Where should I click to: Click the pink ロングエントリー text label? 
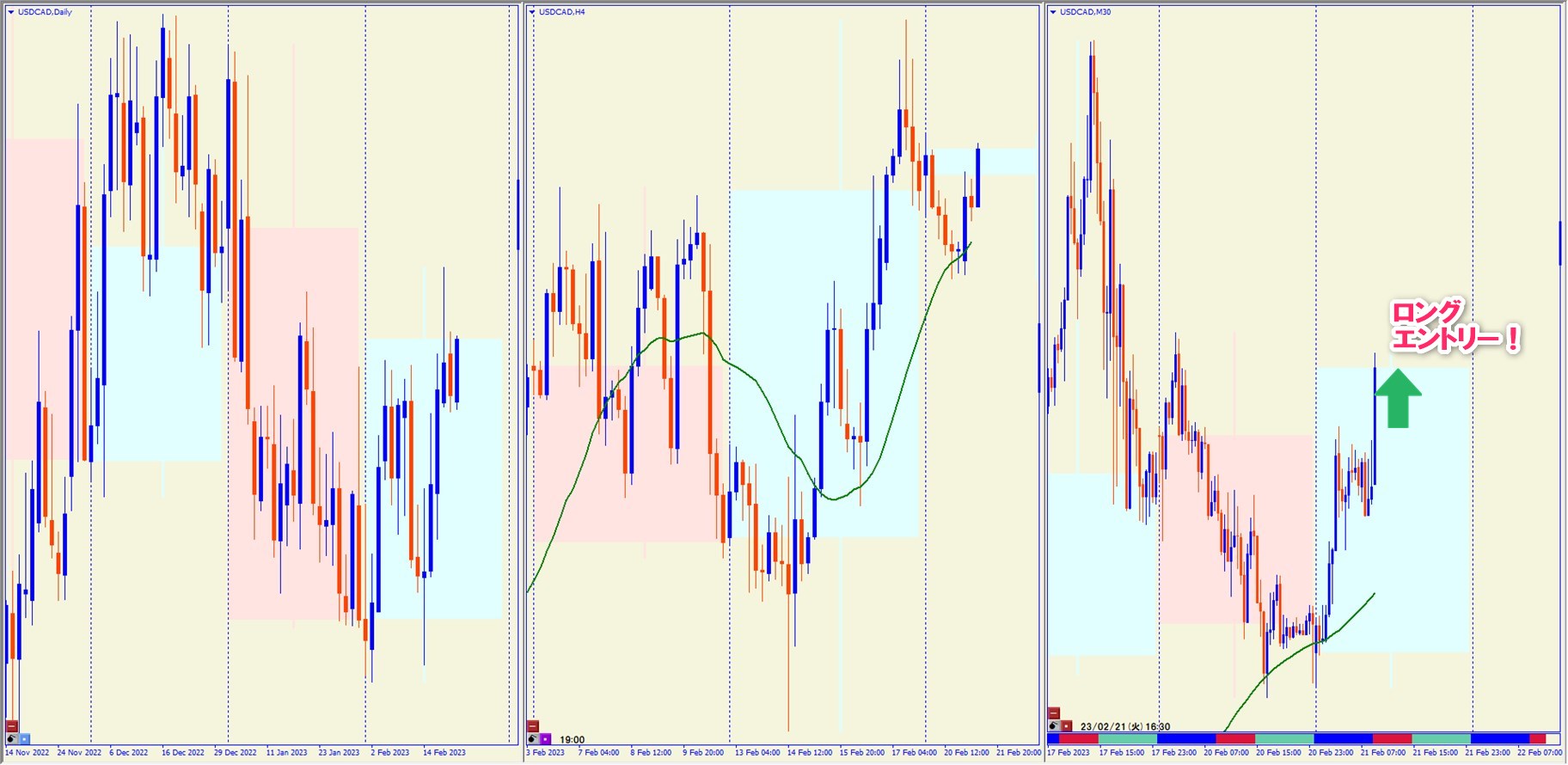[1455, 327]
